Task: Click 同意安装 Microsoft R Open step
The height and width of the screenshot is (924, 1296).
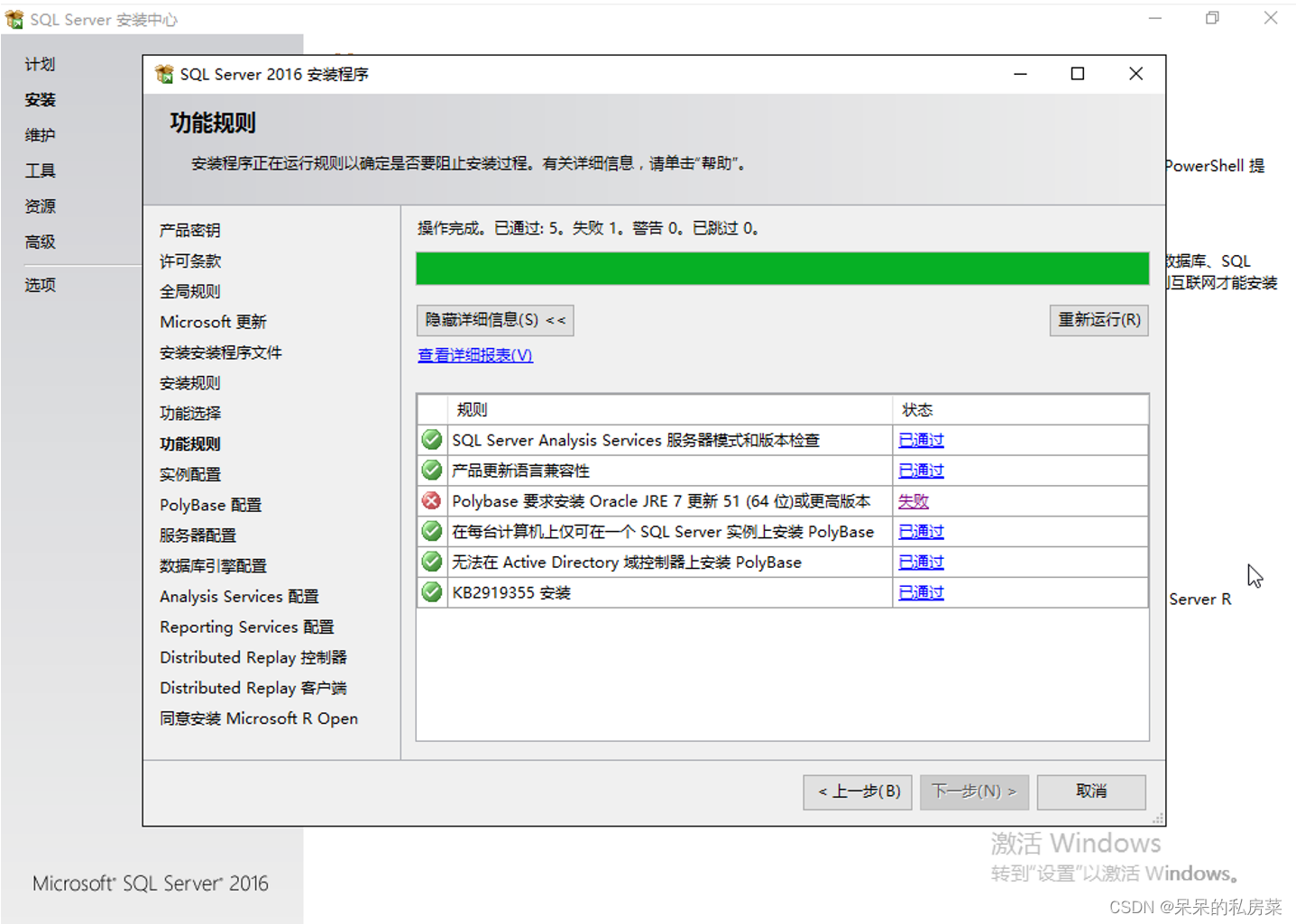Action: pos(259,718)
